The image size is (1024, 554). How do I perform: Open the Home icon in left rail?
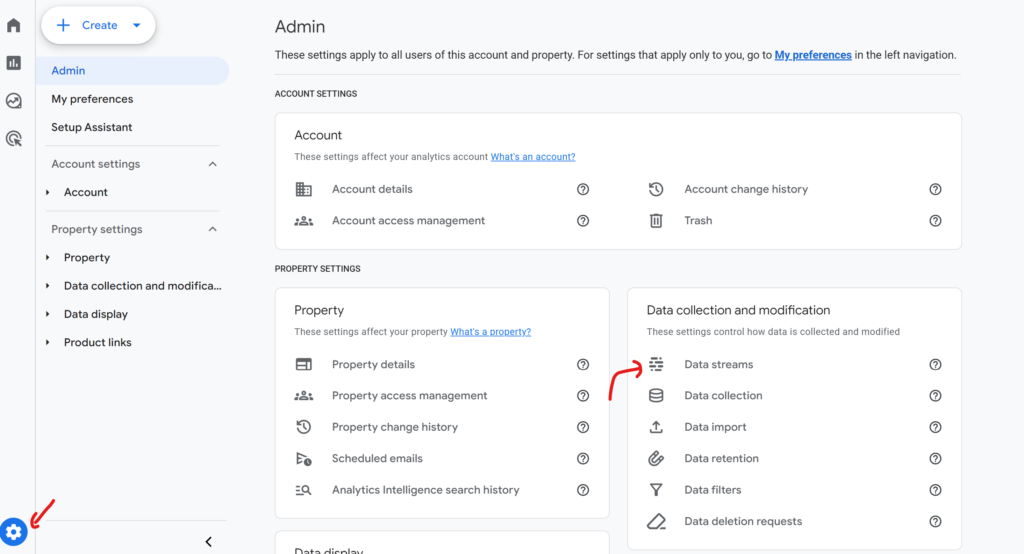click(x=14, y=25)
